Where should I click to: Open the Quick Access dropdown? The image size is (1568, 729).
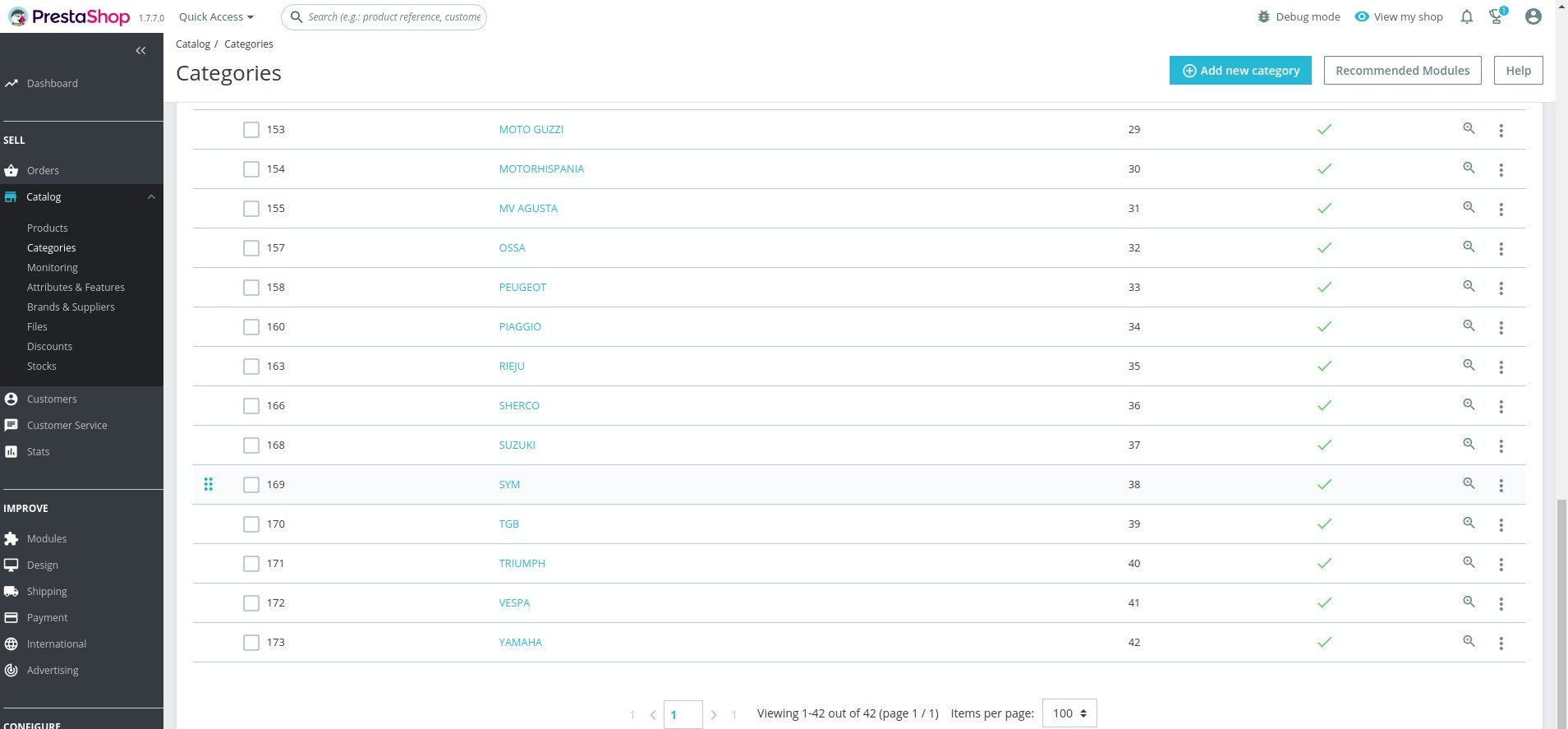click(216, 16)
